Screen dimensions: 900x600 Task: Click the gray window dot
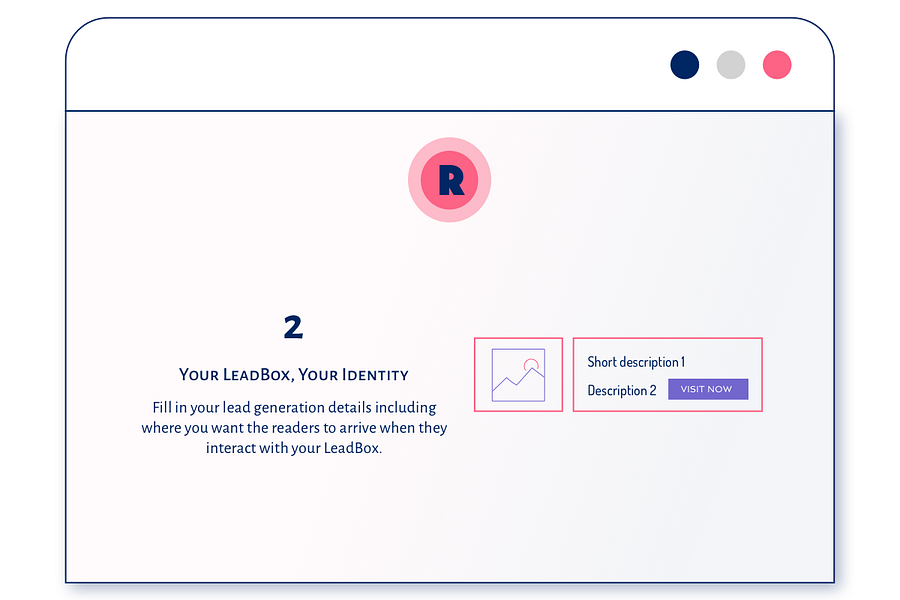(x=731, y=64)
